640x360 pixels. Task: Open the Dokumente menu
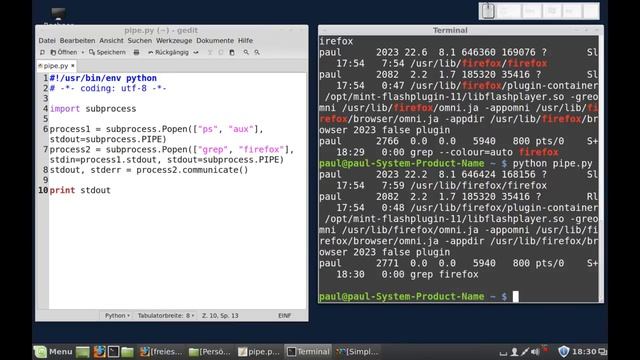215,40
